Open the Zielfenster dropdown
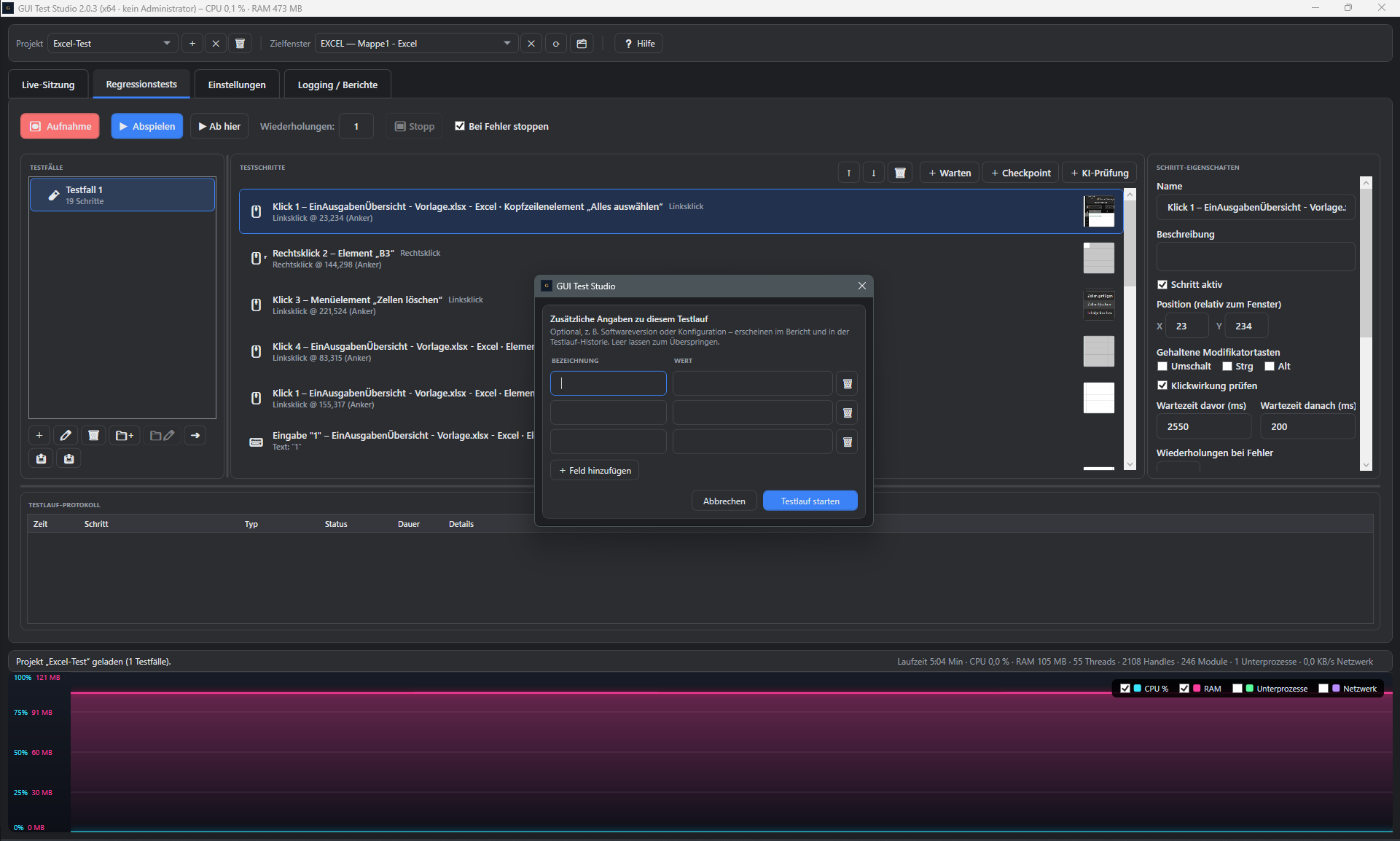1400x841 pixels. (416, 44)
